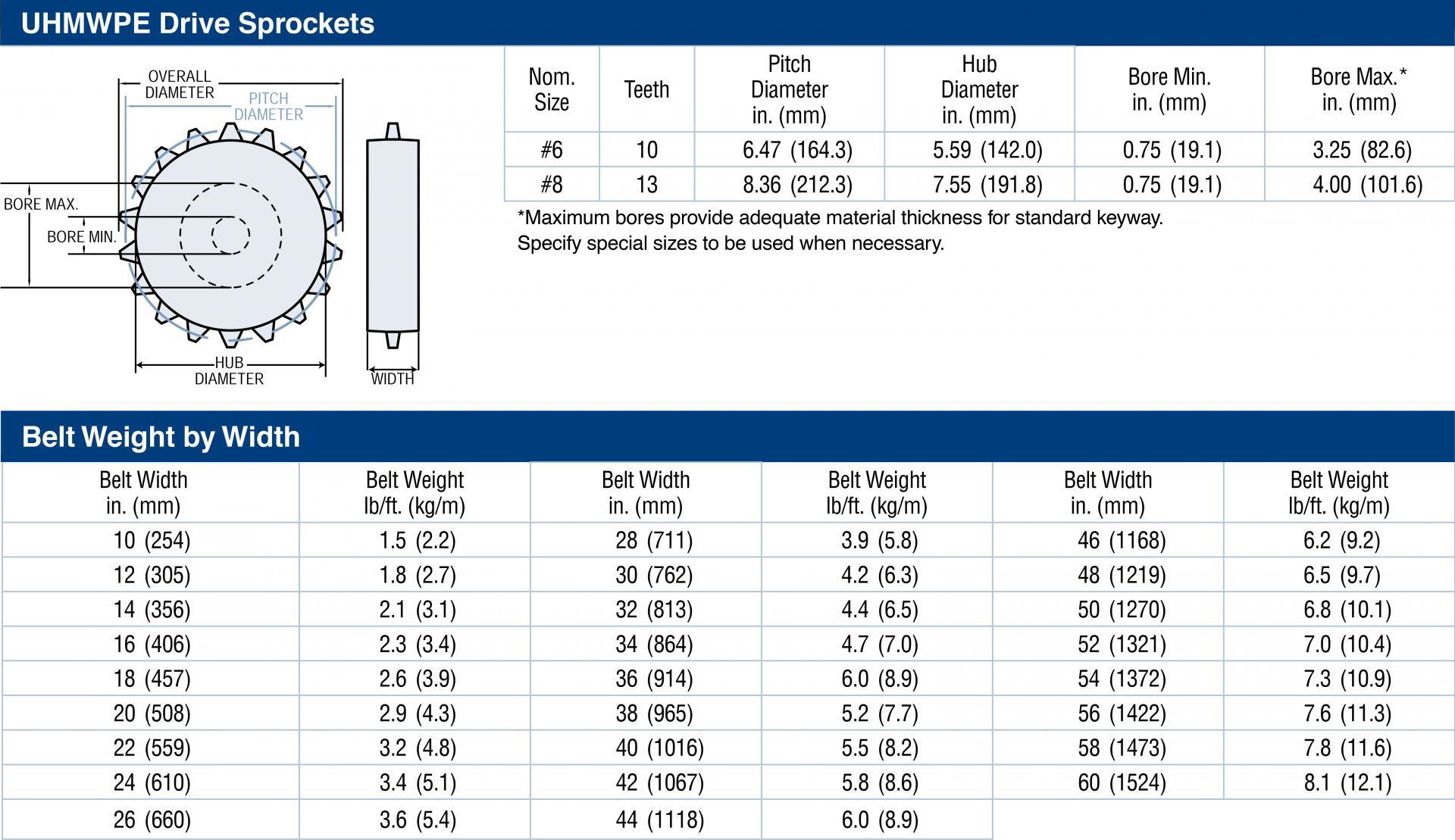Click the OVERALL DIAMETER diagram label
Viewport: 1455px width, 840px height.
pos(180,85)
